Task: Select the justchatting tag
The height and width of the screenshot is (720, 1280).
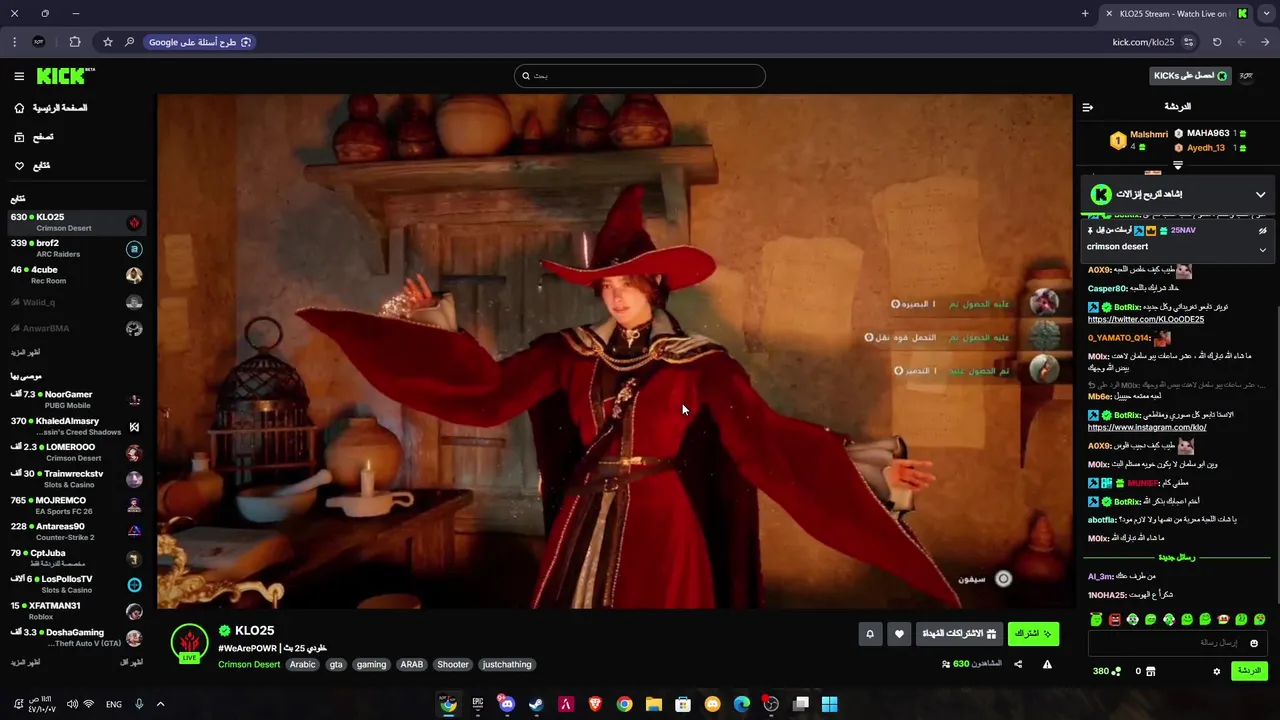Action: 507,664
